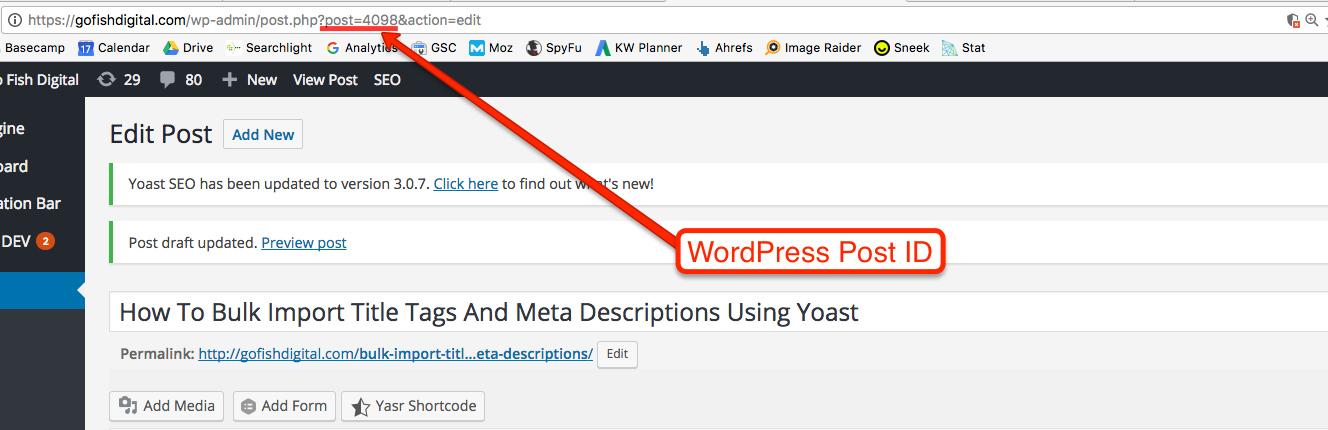Open the comments bubble showing 80
The image size is (1328, 430).
[181, 80]
